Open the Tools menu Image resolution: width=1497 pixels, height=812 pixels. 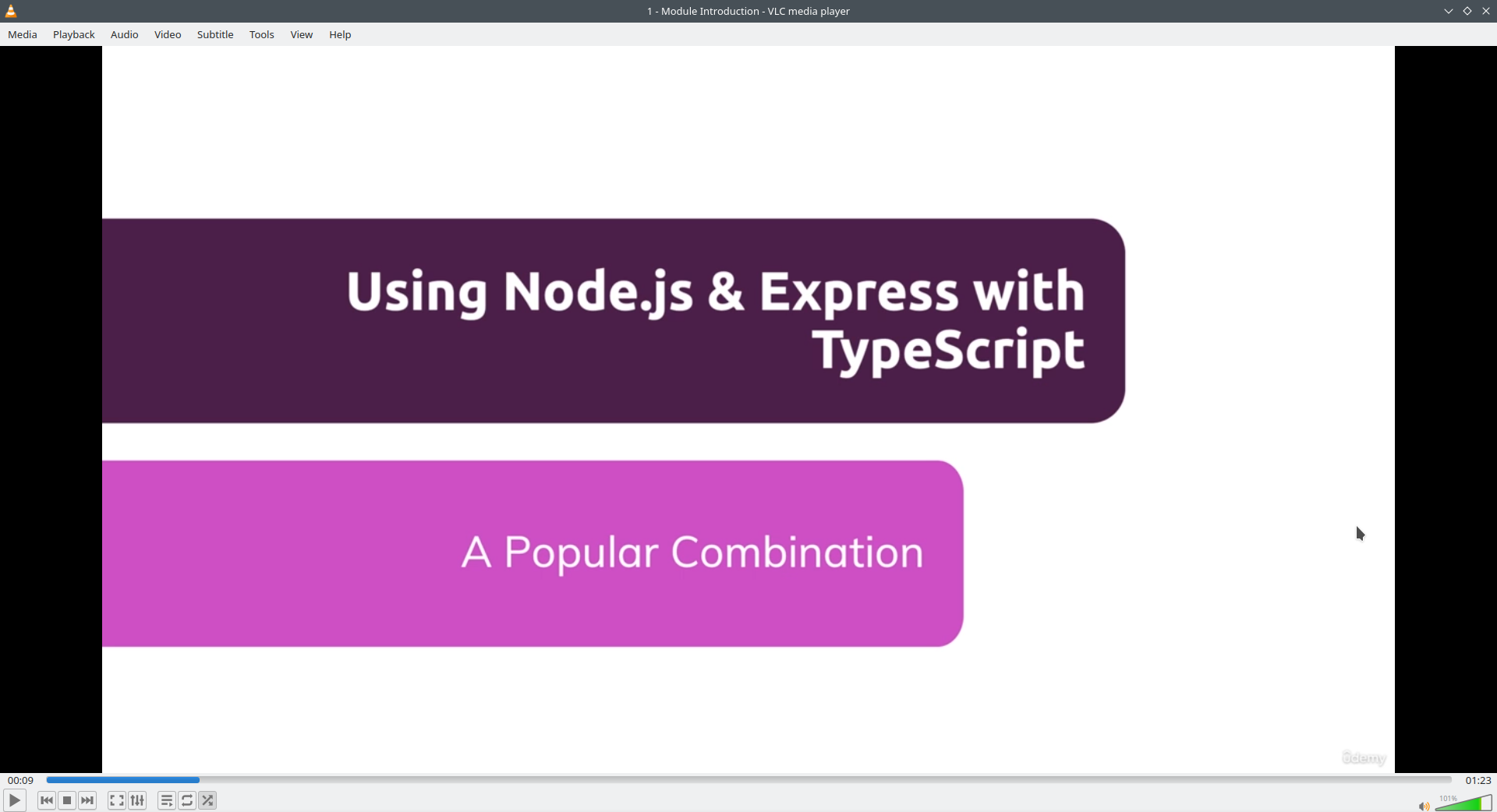pos(261,34)
